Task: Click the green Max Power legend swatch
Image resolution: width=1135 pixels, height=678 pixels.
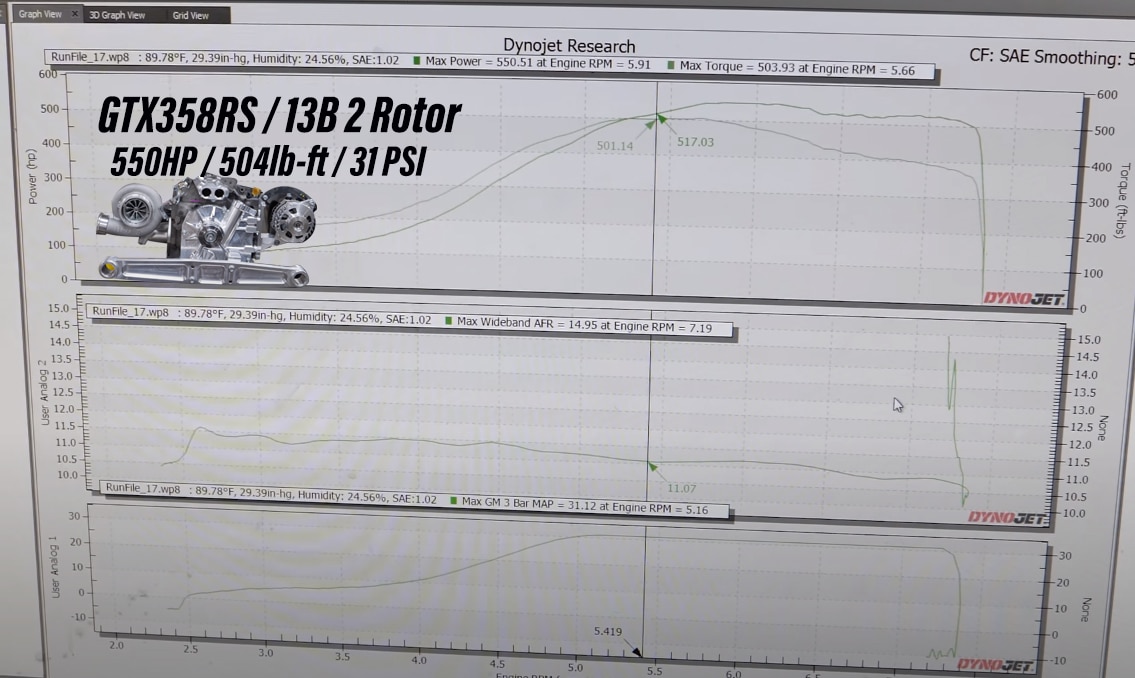Action: [416, 62]
